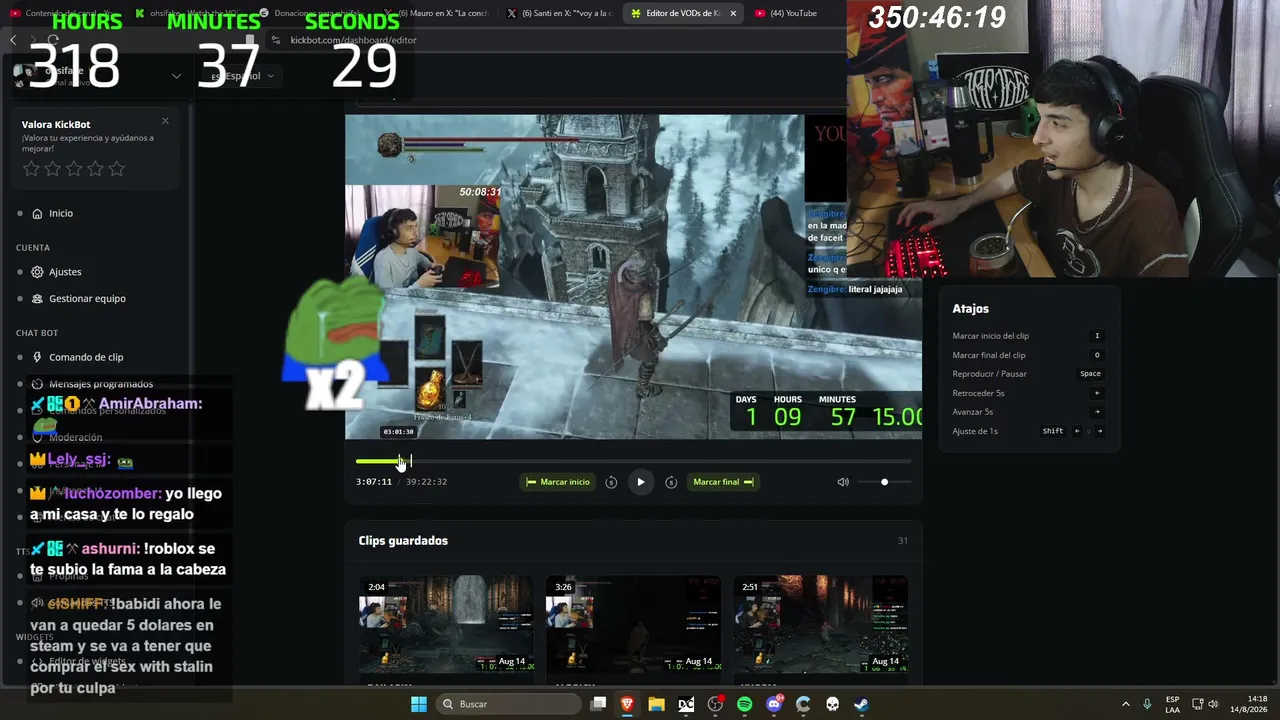Mute the player volume speaker icon
1280x720 pixels.
[843, 482]
